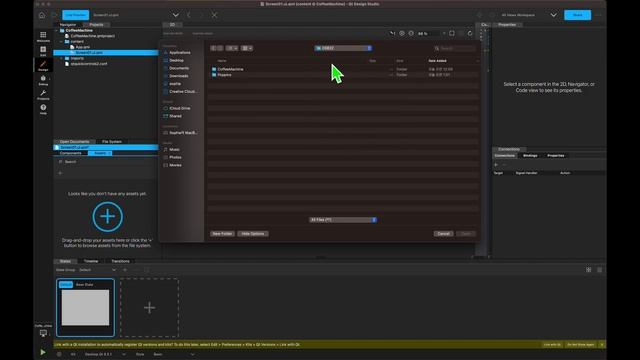Switch to the Transitions tab

coord(120,261)
